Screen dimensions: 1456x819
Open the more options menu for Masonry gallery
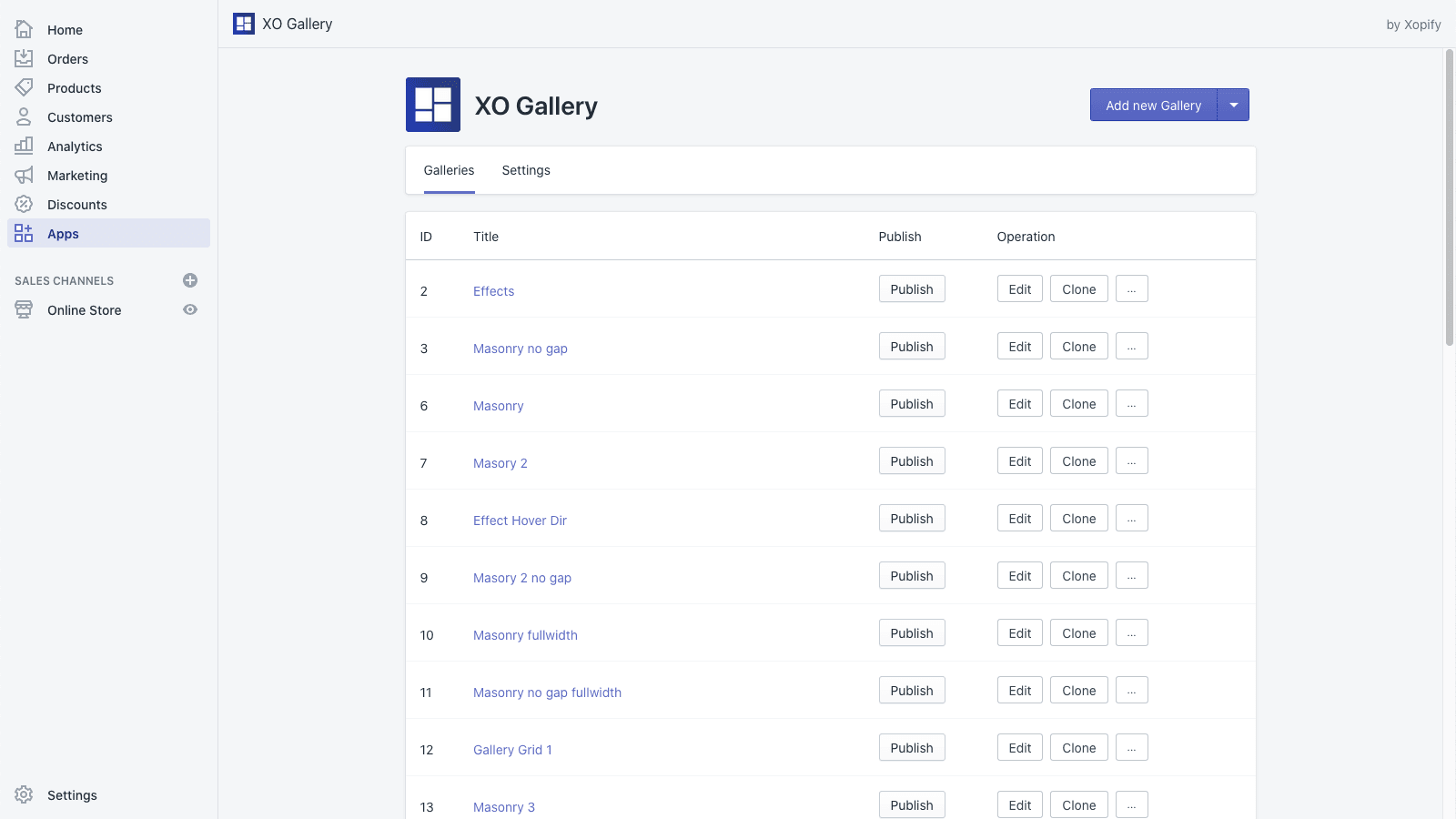[1131, 403]
